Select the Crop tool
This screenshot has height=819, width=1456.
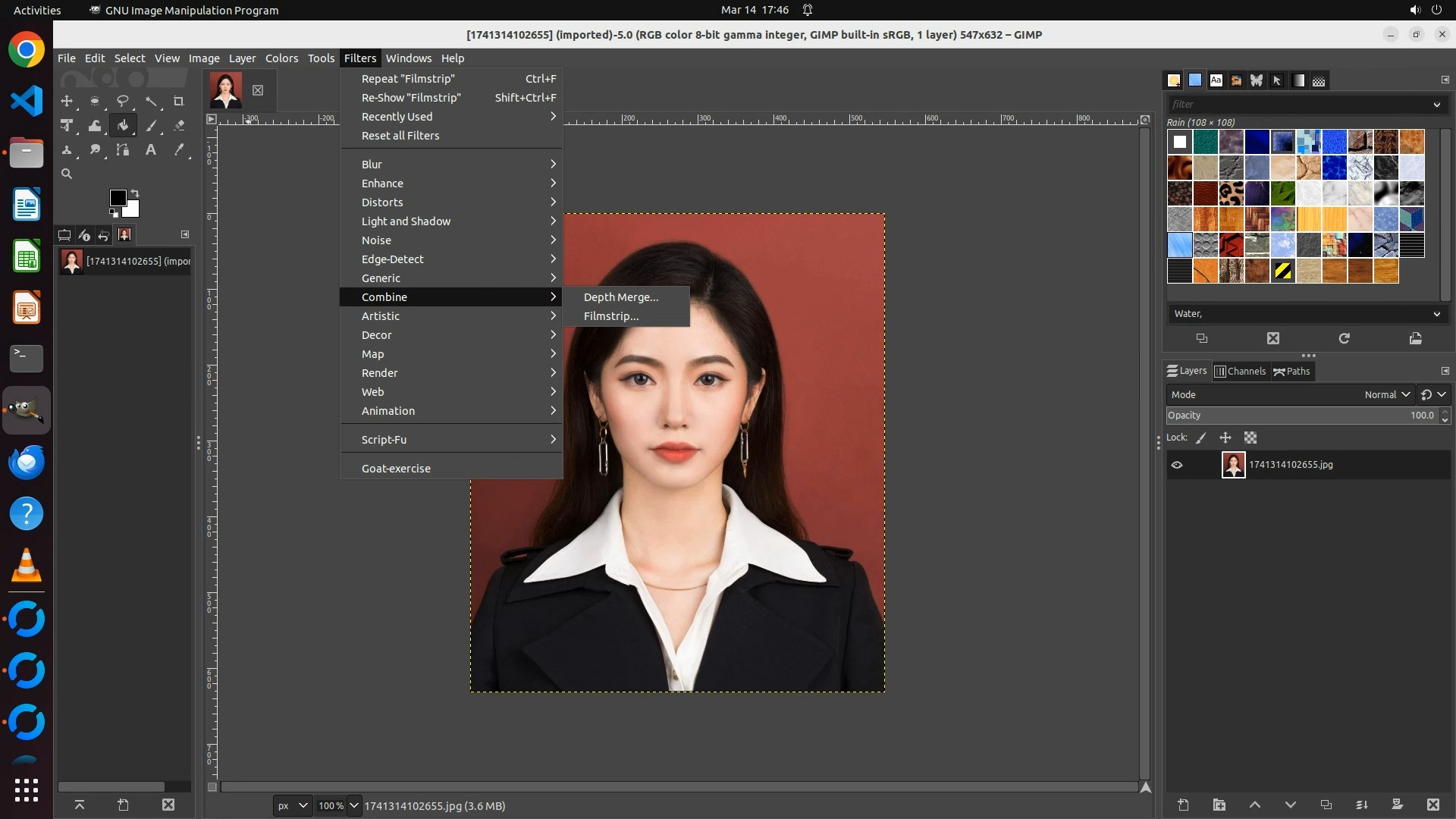pyautogui.click(x=178, y=101)
